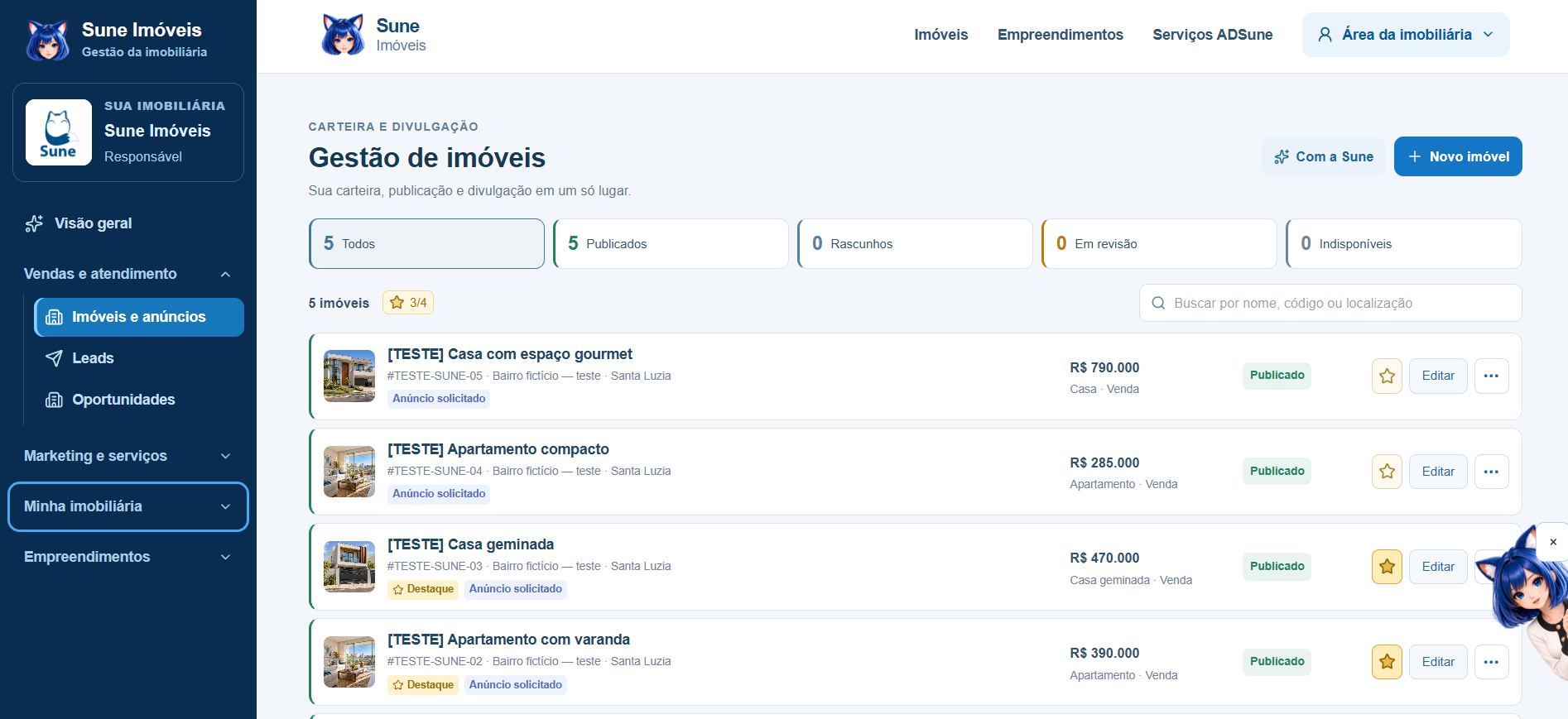This screenshot has height=719, width=1568.
Task: Focus the Buscar por nome search field
Action: pyautogui.click(x=1330, y=303)
